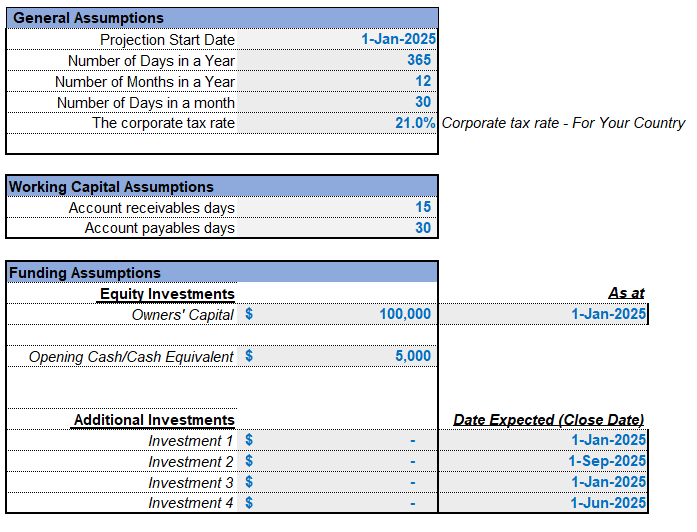The image size is (697, 532).
Task: Select the Funding Assumptions header
Action: point(222,272)
